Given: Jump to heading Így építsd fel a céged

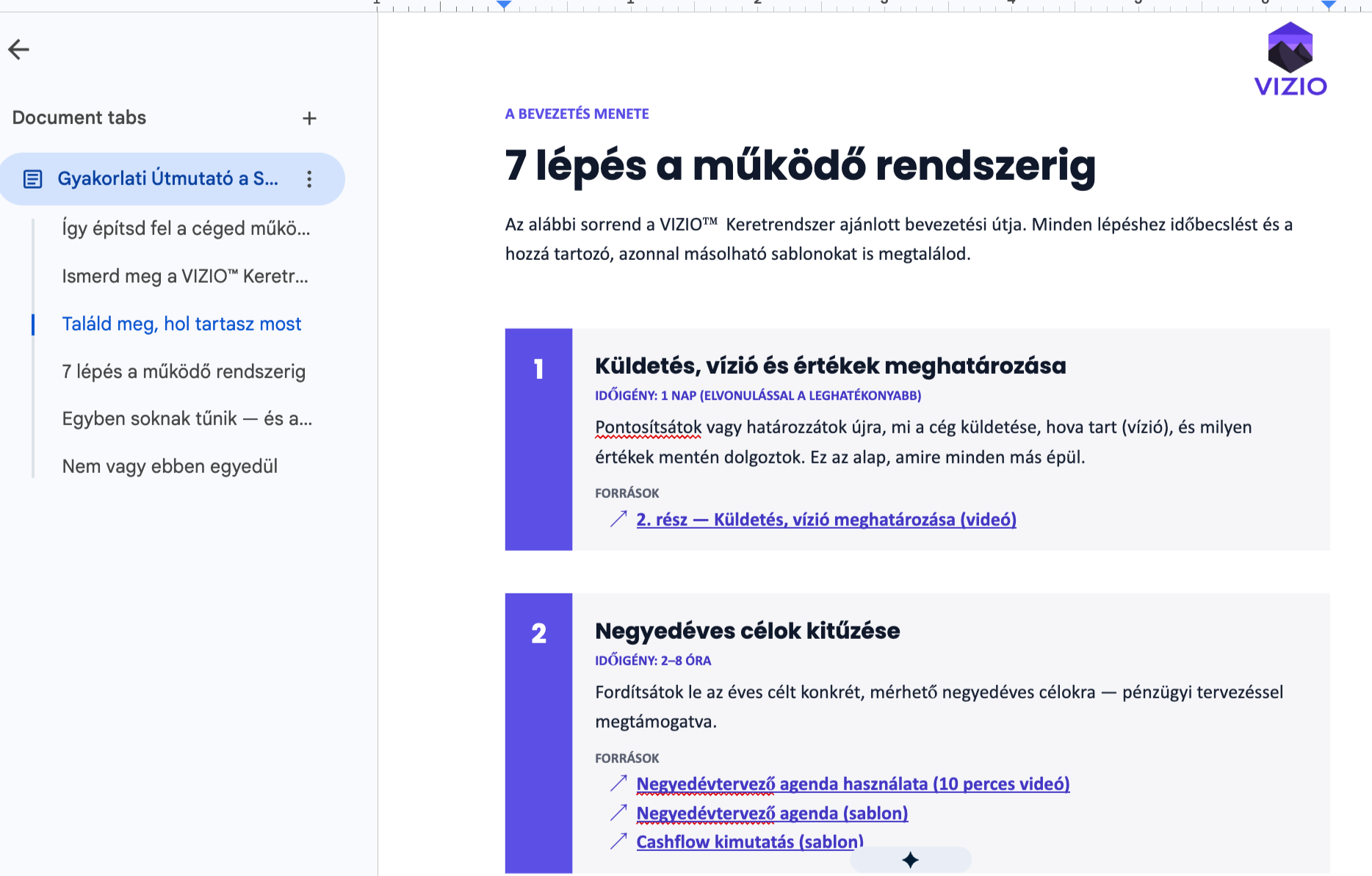Looking at the screenshot, I should (186, 228).
